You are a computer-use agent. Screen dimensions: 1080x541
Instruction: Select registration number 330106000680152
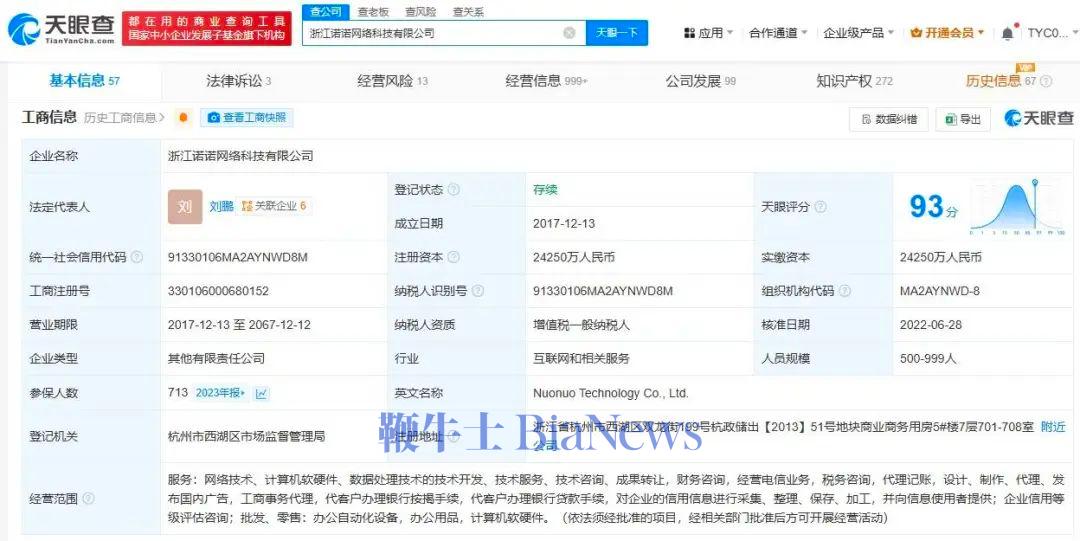[x=218, y=291]
